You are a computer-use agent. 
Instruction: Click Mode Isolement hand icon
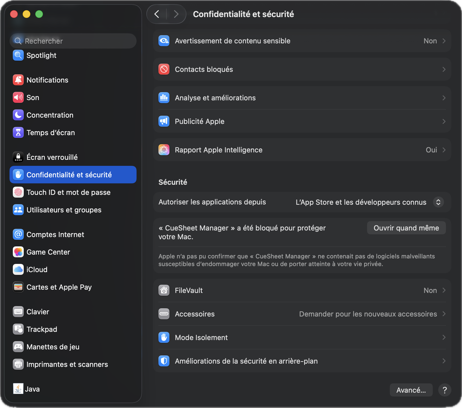164,337
